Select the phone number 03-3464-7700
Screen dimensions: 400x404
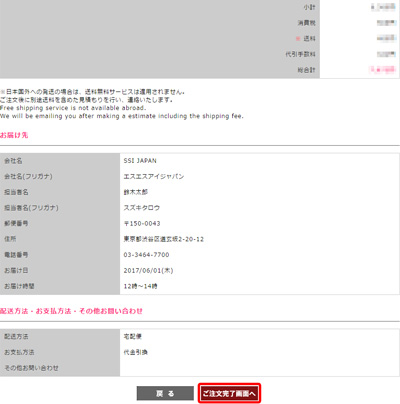pyautogui.click(x=146, y=255)
